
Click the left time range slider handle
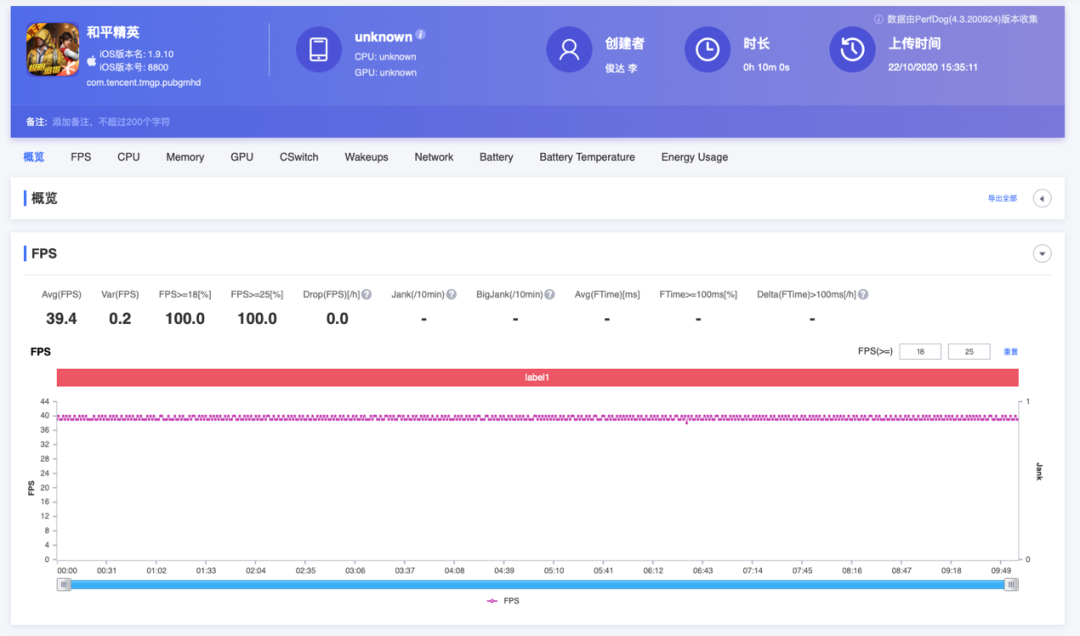point(64,584)
